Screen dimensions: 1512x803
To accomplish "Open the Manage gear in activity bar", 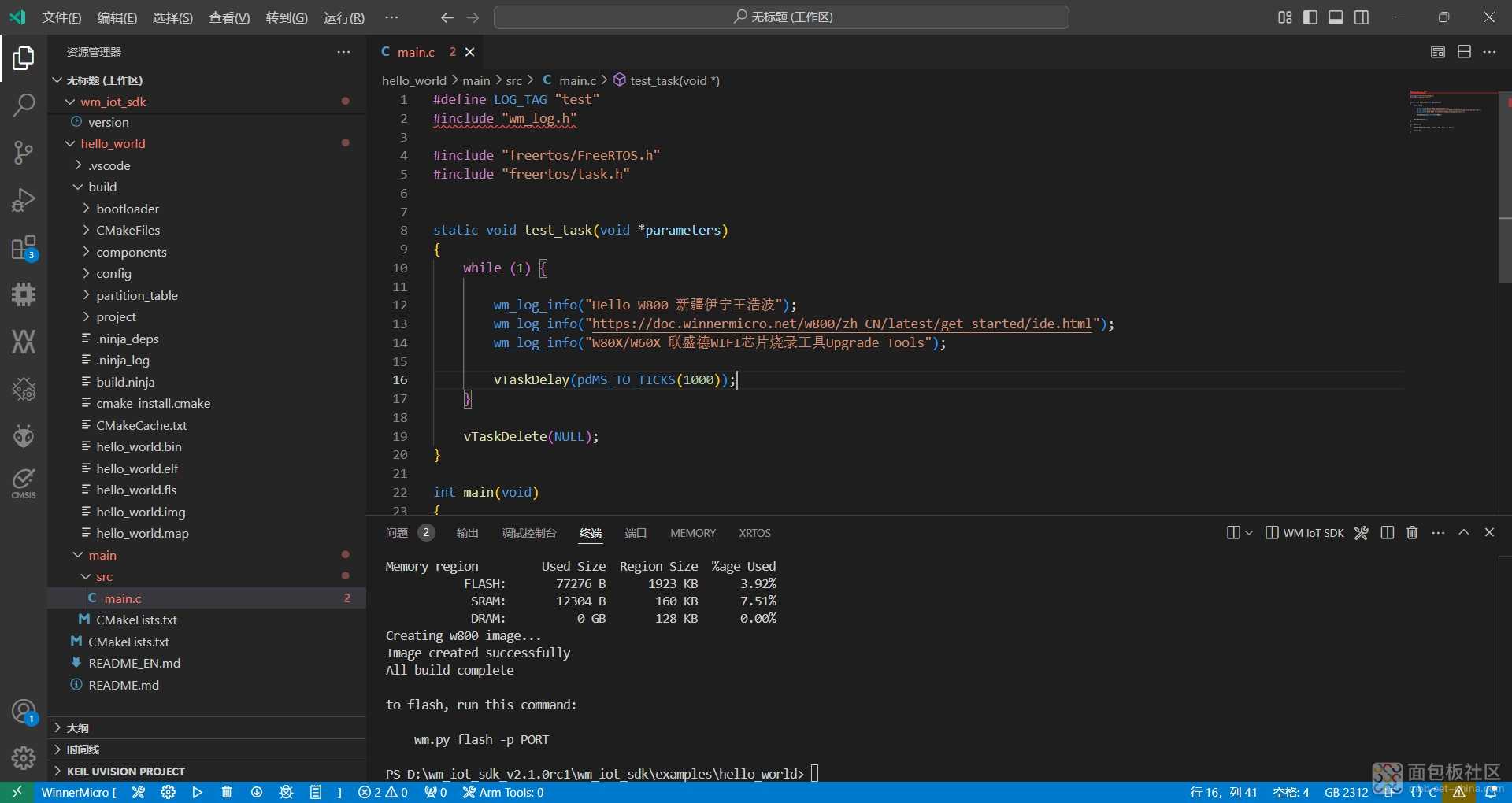I will [x=24, y=757].
